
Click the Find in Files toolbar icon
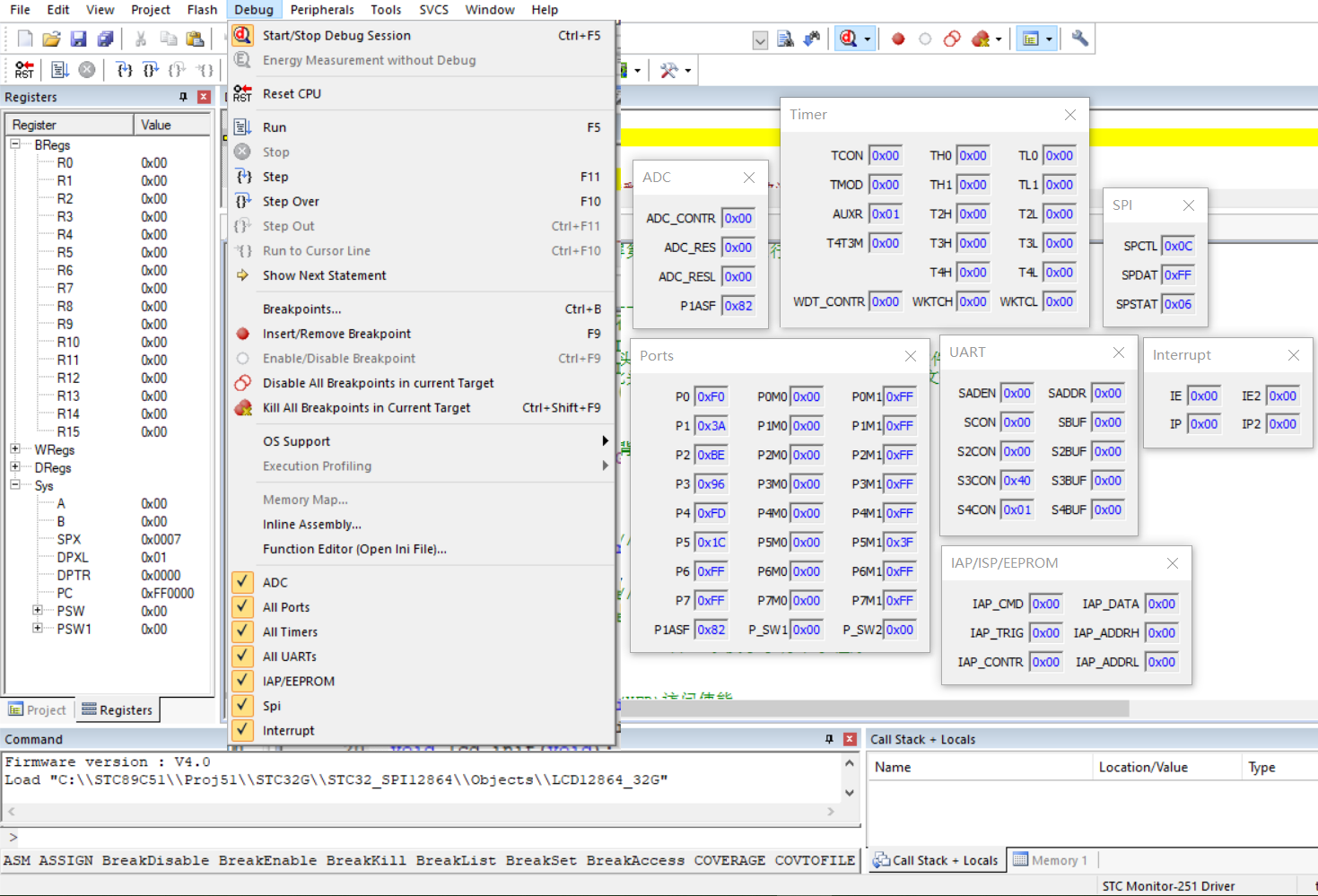(x=786, y=39)
